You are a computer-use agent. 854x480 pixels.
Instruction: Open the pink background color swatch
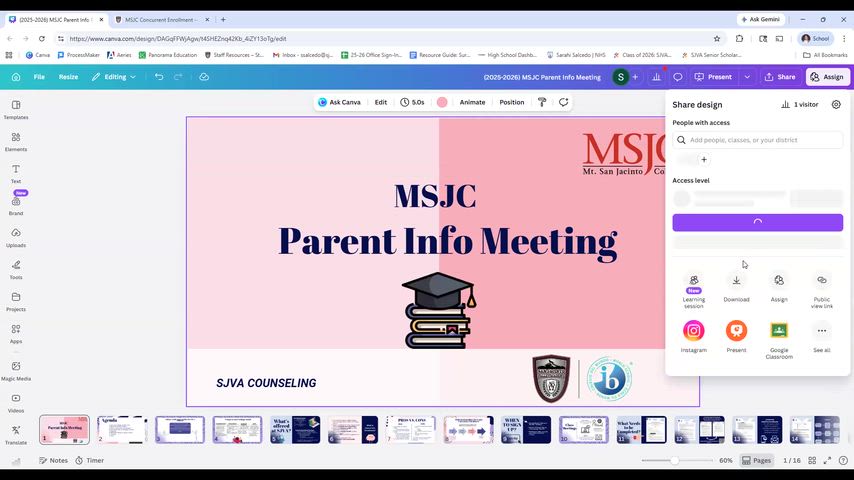point(442,102)
